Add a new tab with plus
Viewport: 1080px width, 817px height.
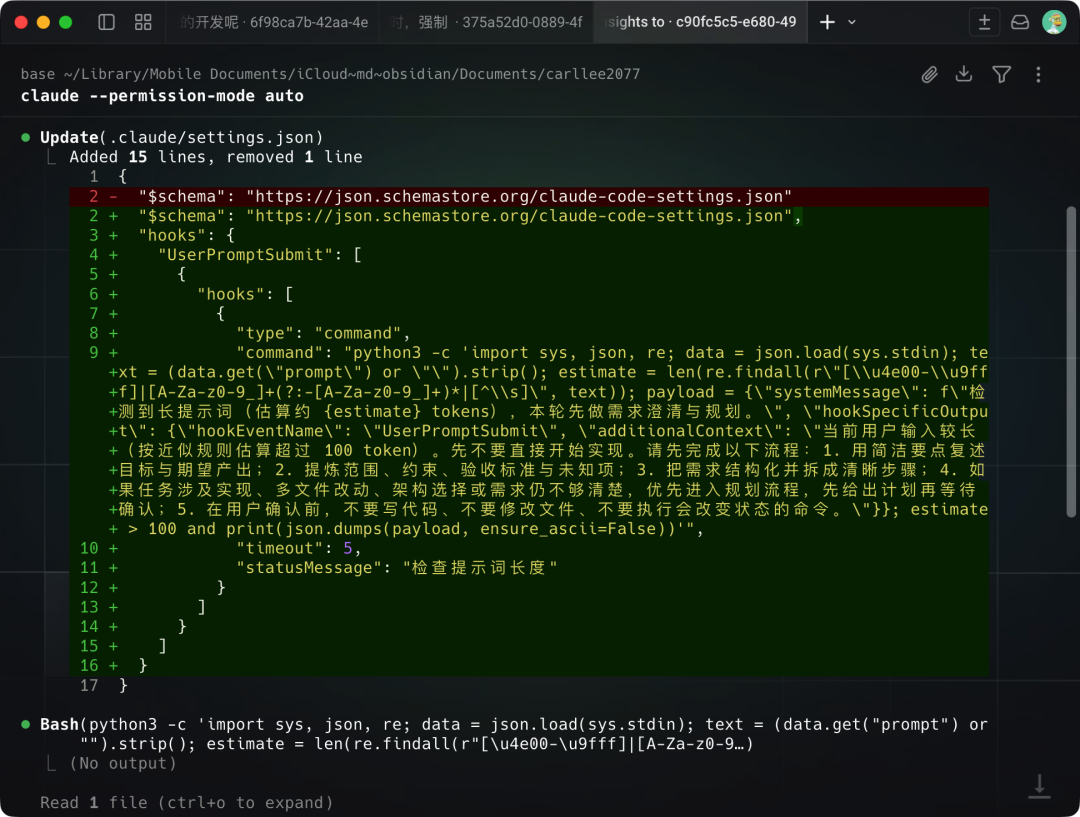827,22
